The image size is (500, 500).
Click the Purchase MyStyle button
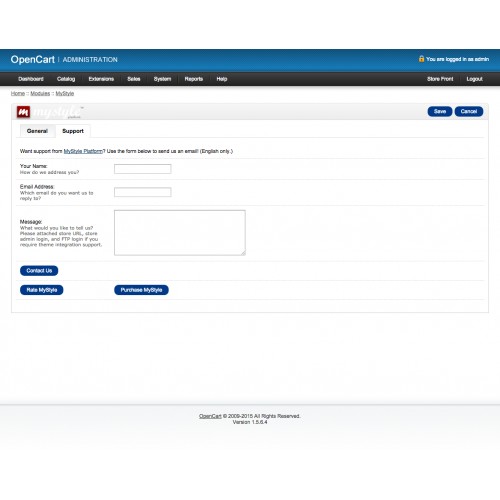pyautogui.click(x=141, y=290)
